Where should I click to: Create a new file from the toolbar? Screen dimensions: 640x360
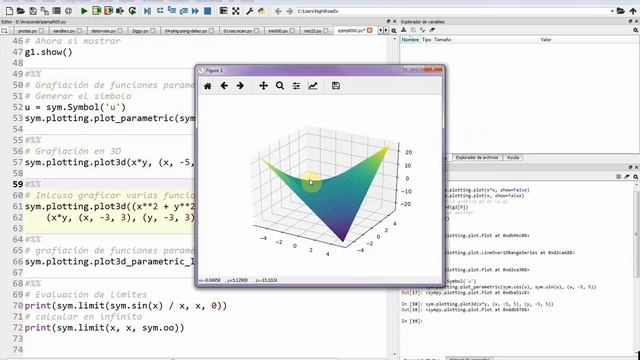tap(9, 11)
